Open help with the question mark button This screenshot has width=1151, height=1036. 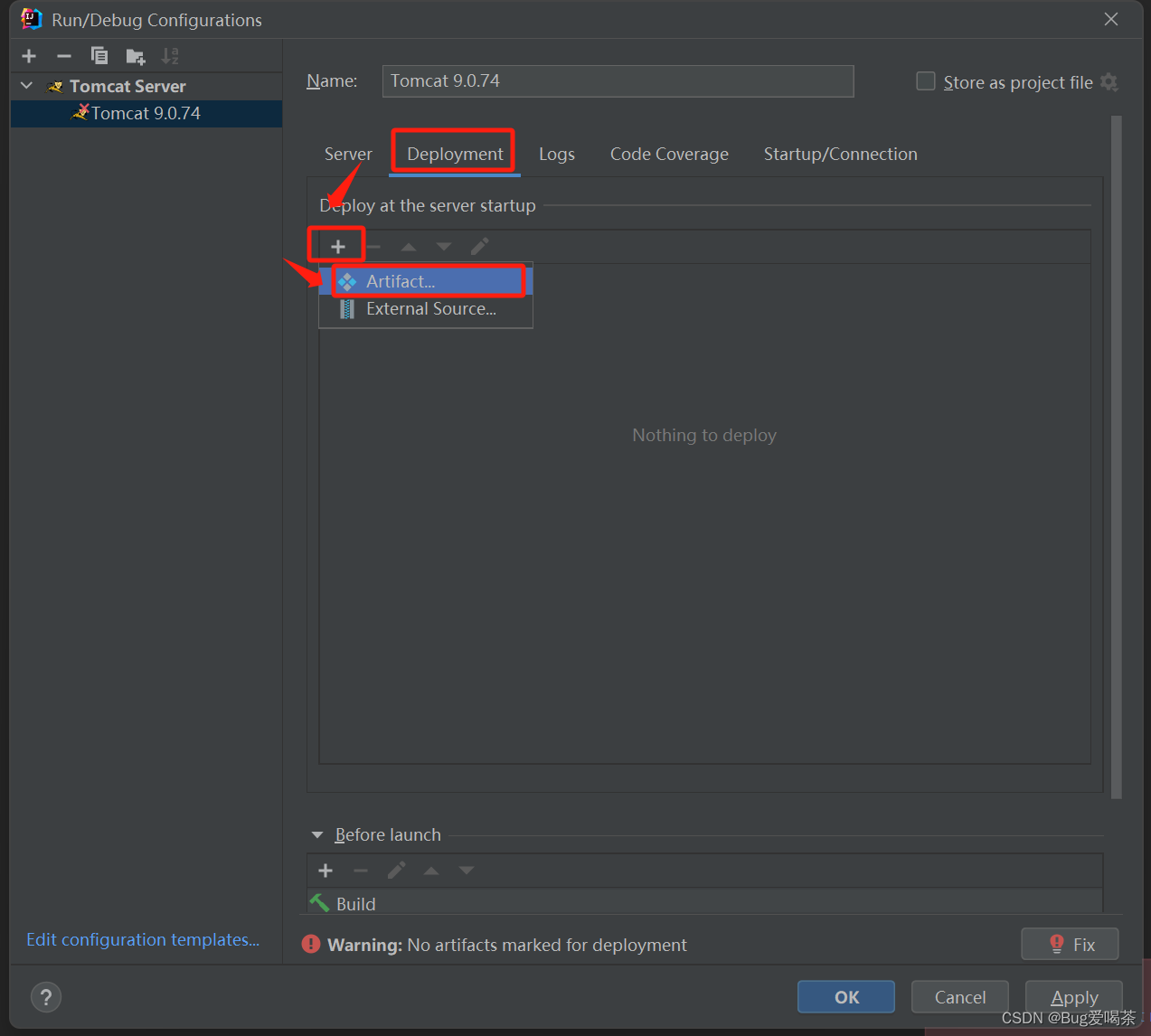[x=46, y=997]
